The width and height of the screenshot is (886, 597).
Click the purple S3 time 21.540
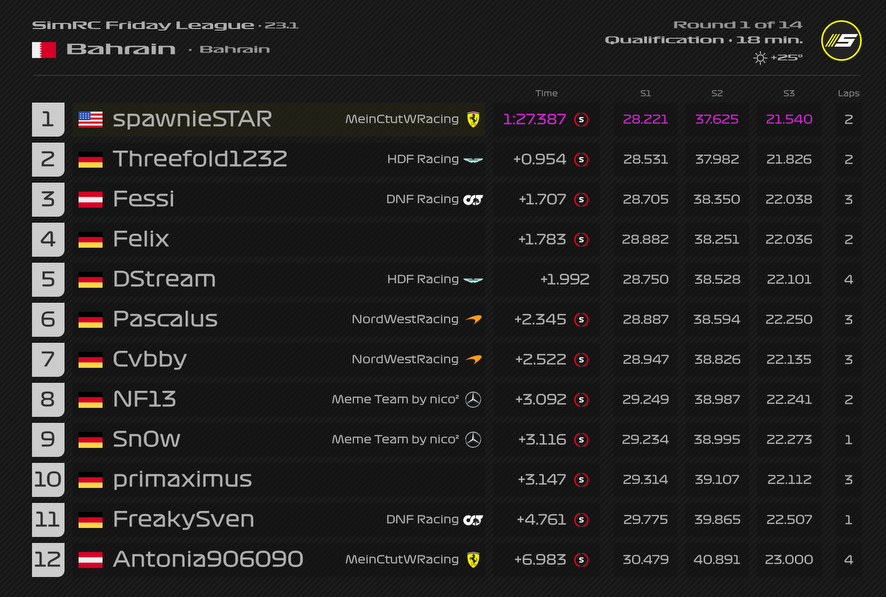click(x=789, y=119)
